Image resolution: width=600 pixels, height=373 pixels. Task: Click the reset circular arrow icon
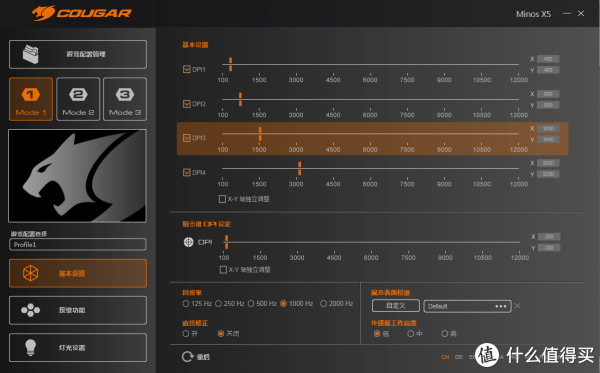coord(188,357)
